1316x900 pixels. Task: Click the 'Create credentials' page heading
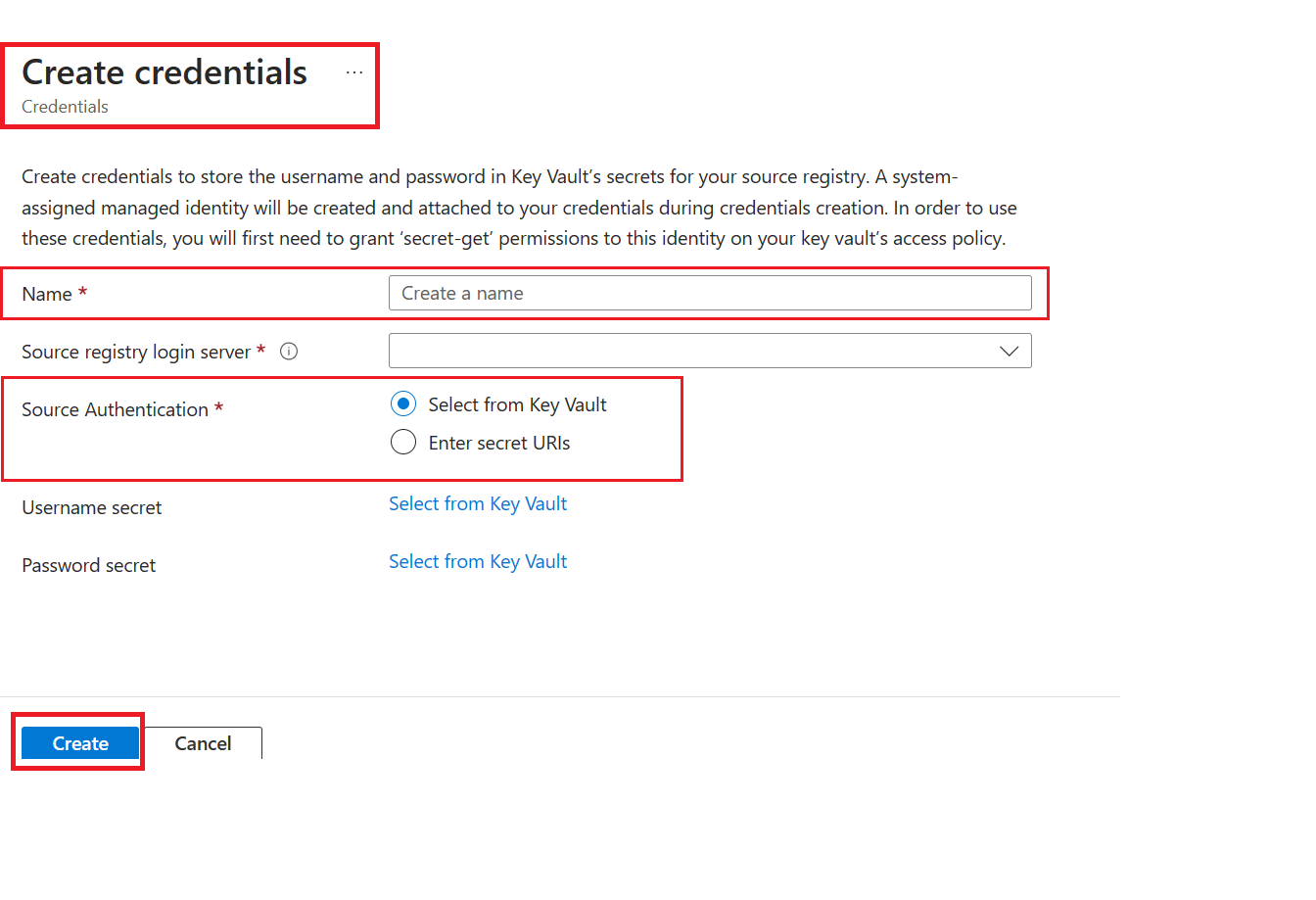click(164, 72)
